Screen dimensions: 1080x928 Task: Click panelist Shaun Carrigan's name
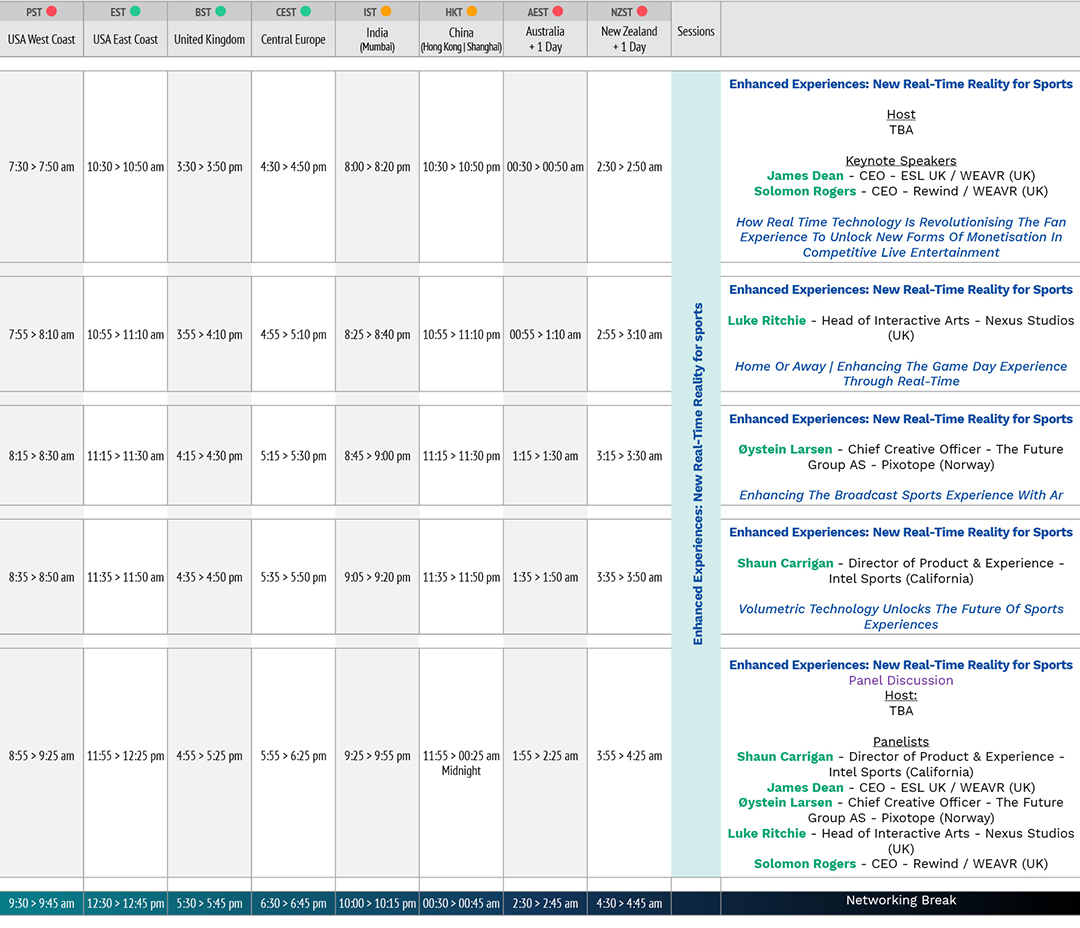(785, 756)
